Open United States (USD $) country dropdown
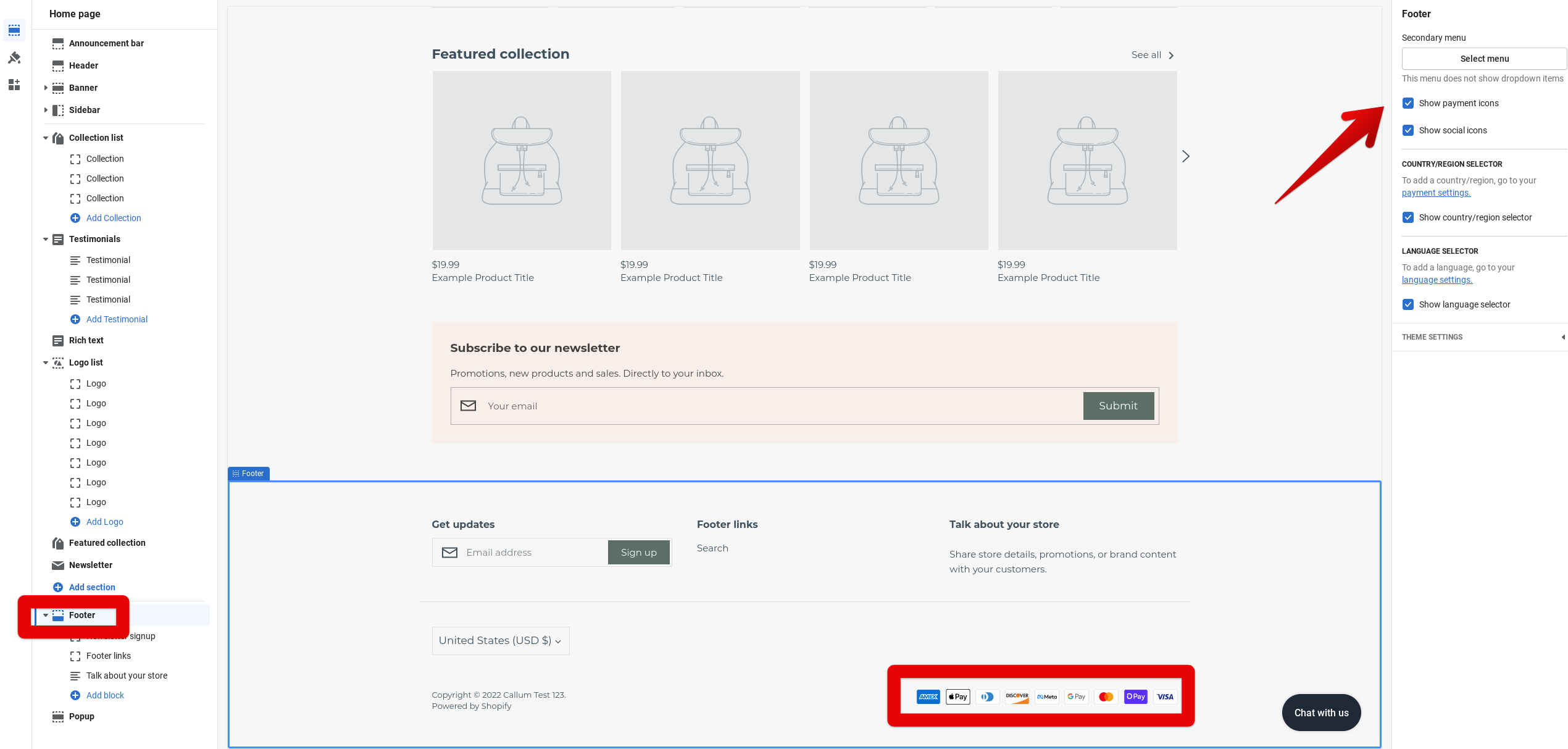 point(500,641)
